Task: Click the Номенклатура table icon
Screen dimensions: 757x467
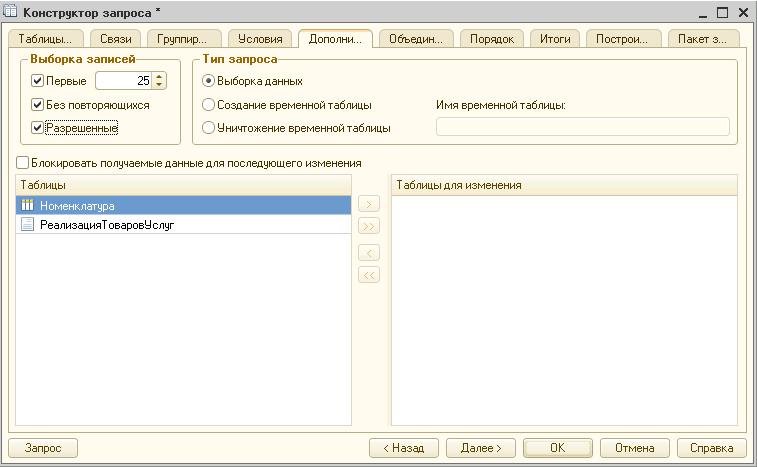Action: [x=28, y=205]
